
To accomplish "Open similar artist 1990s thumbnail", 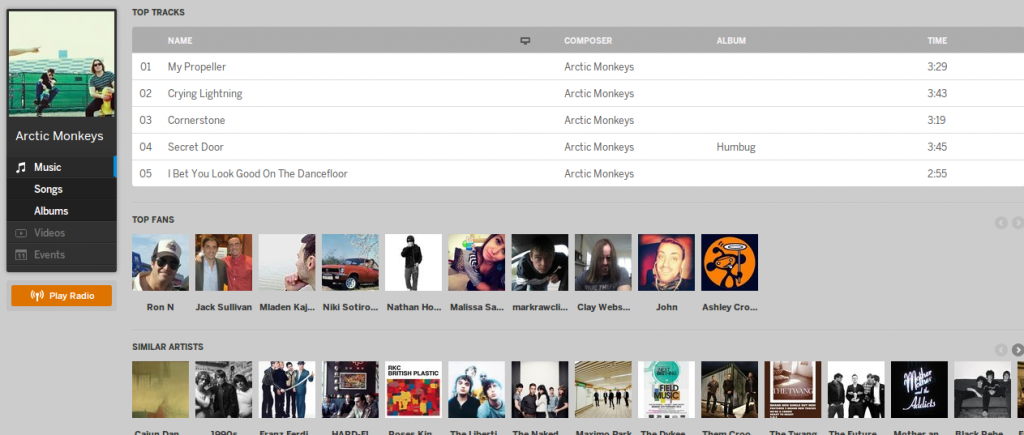I will (x=223, y=390).
